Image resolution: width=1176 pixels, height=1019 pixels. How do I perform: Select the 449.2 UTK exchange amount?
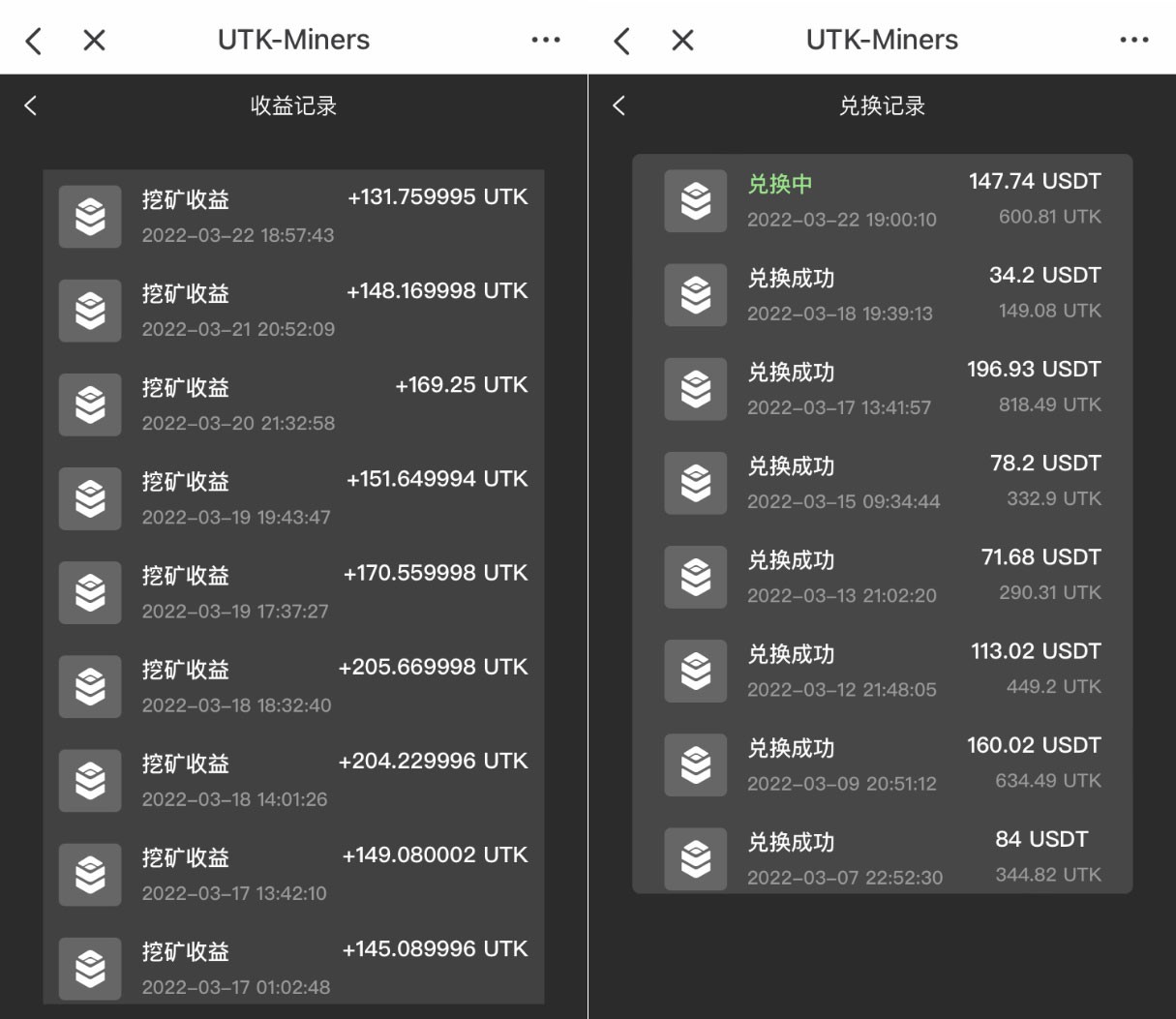pyautogui.click(x=1053, y=687)
